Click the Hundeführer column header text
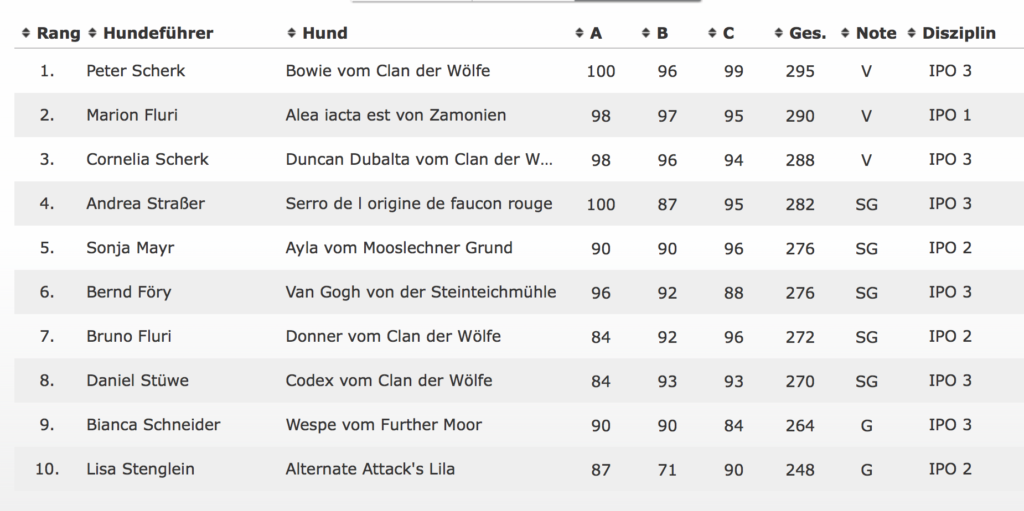 pyautogui.click(x=158, y=33)
